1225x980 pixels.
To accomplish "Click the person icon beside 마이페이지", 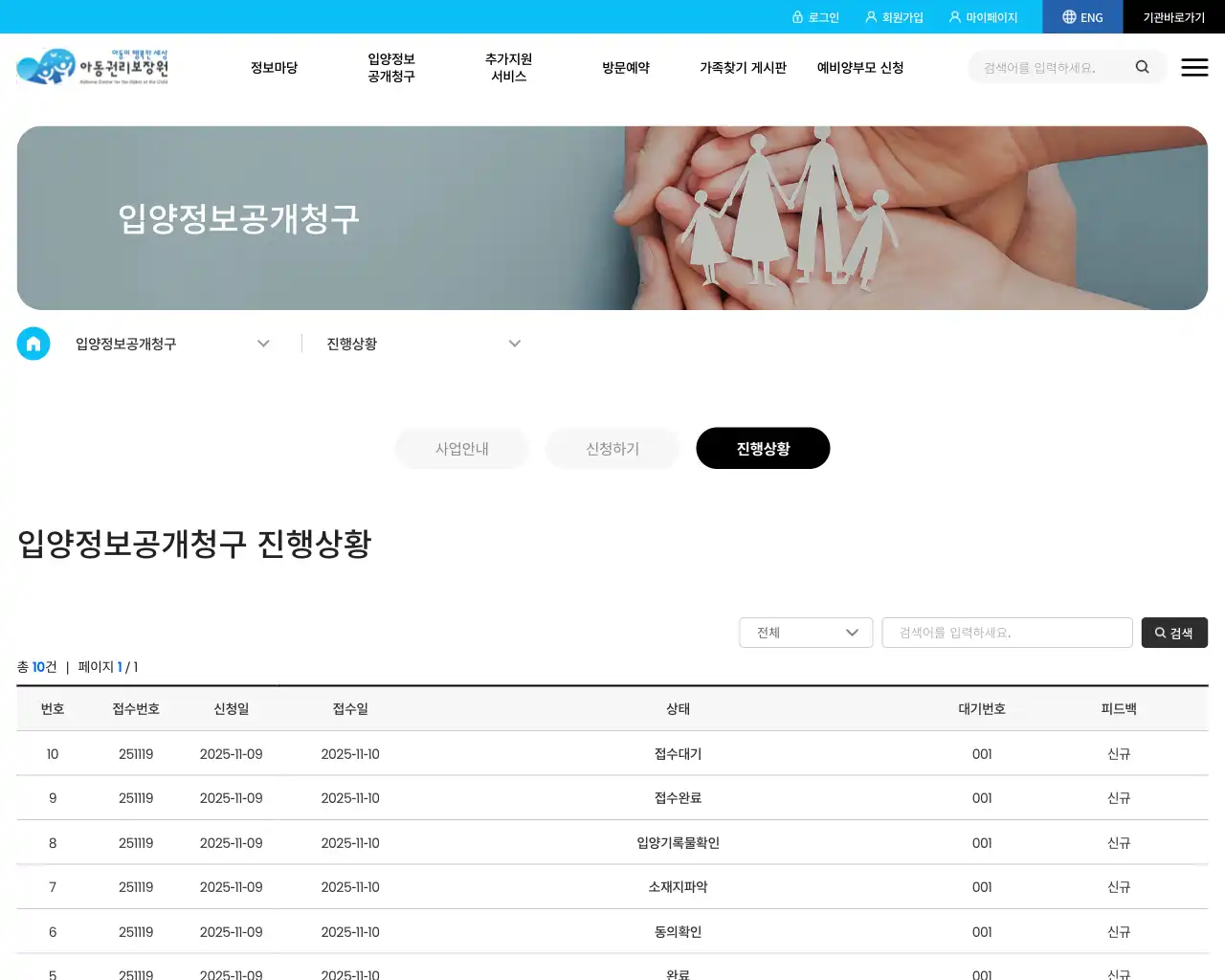I will tap(954, 16).
